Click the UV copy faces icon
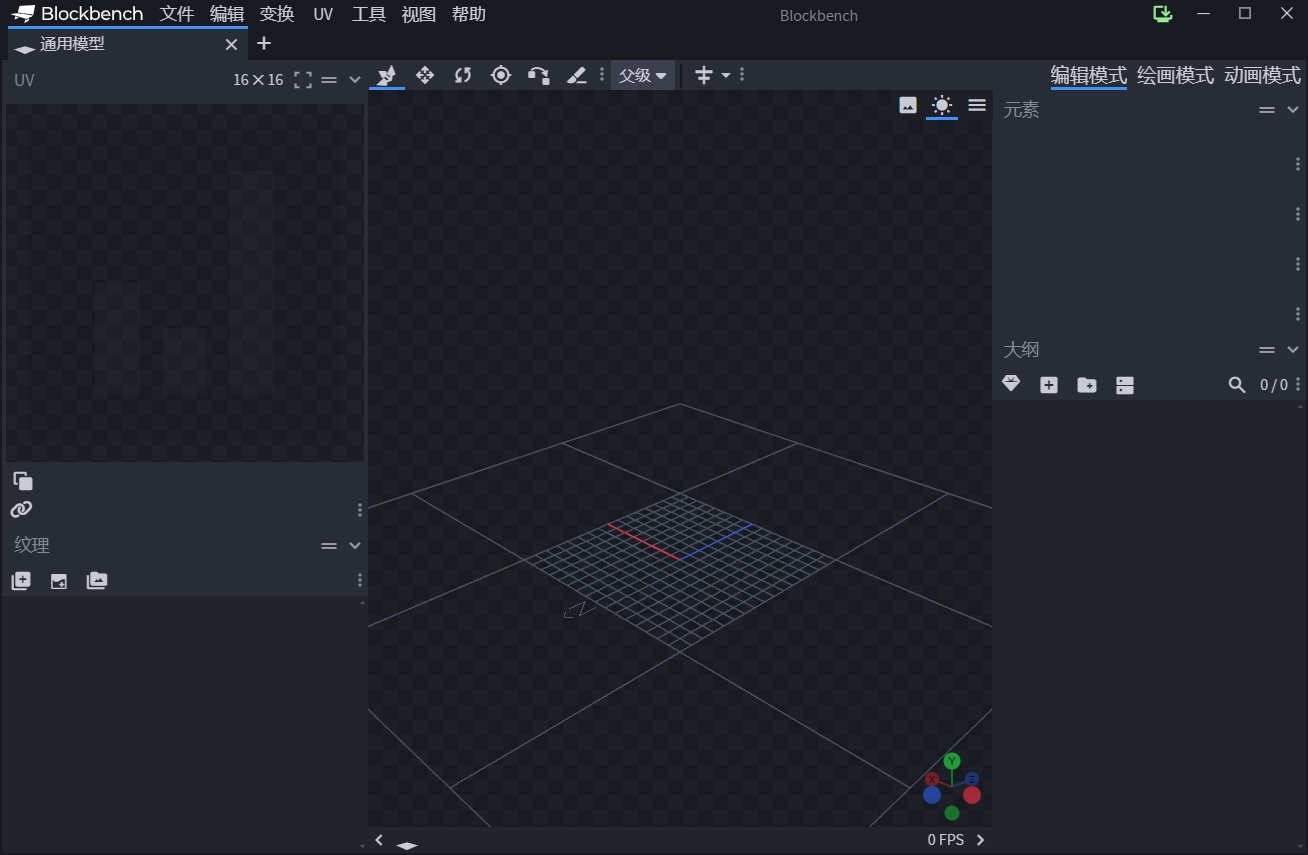Viewport: 1308px width, 855px height. 23,481
